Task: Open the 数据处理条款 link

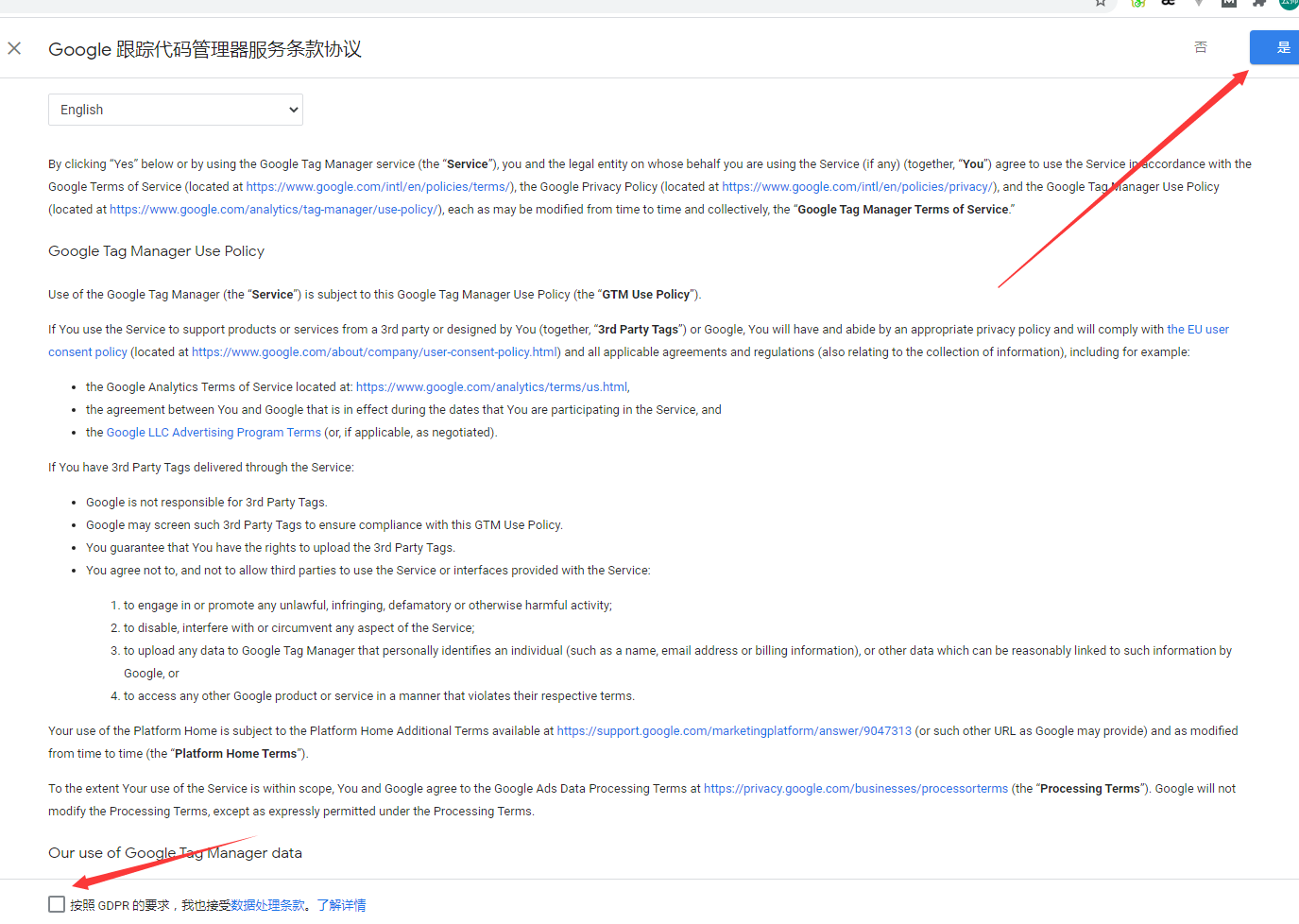Action: (268, 905)
